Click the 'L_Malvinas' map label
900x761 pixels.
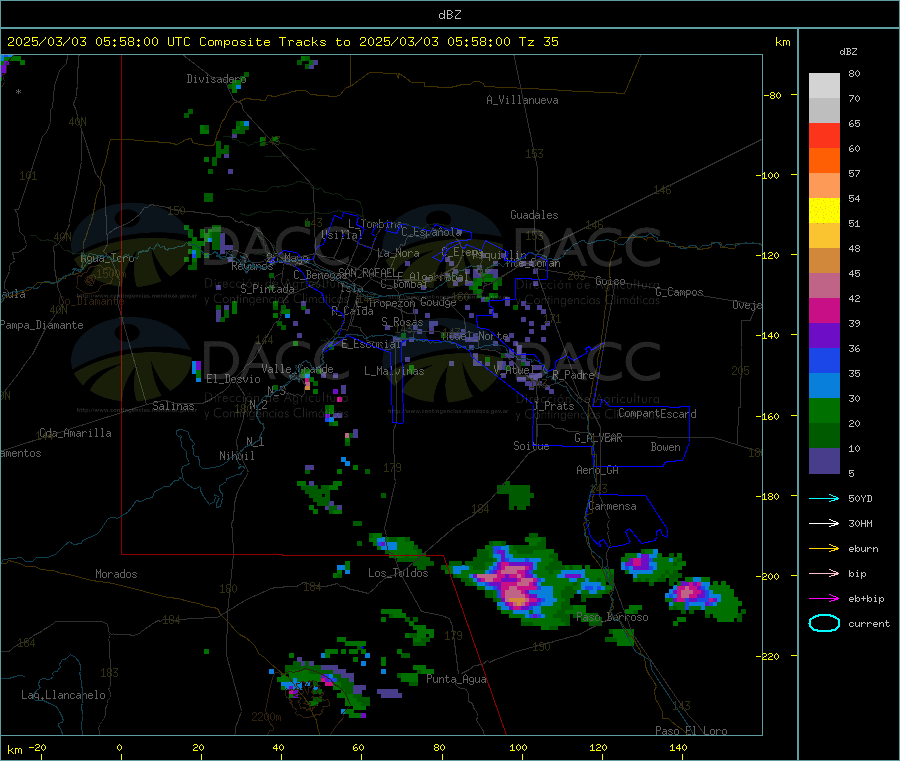[394, 371]
